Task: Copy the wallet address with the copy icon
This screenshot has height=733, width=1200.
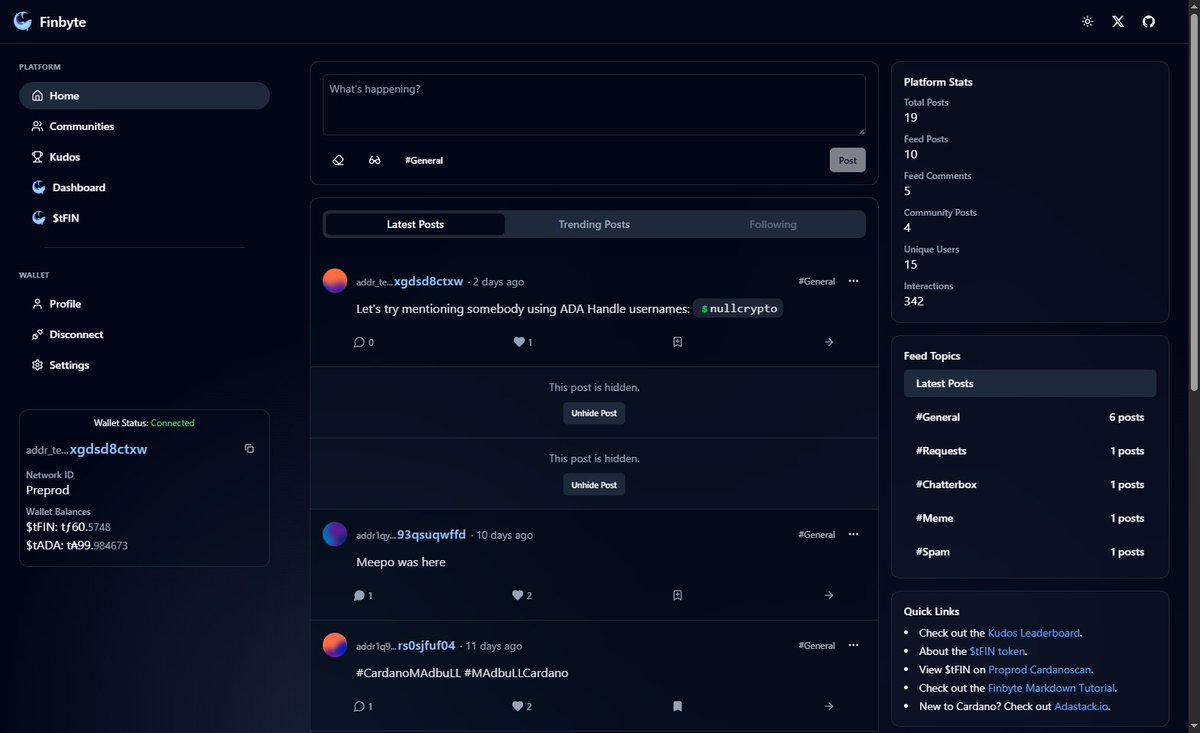Action: tap(249, 449)
